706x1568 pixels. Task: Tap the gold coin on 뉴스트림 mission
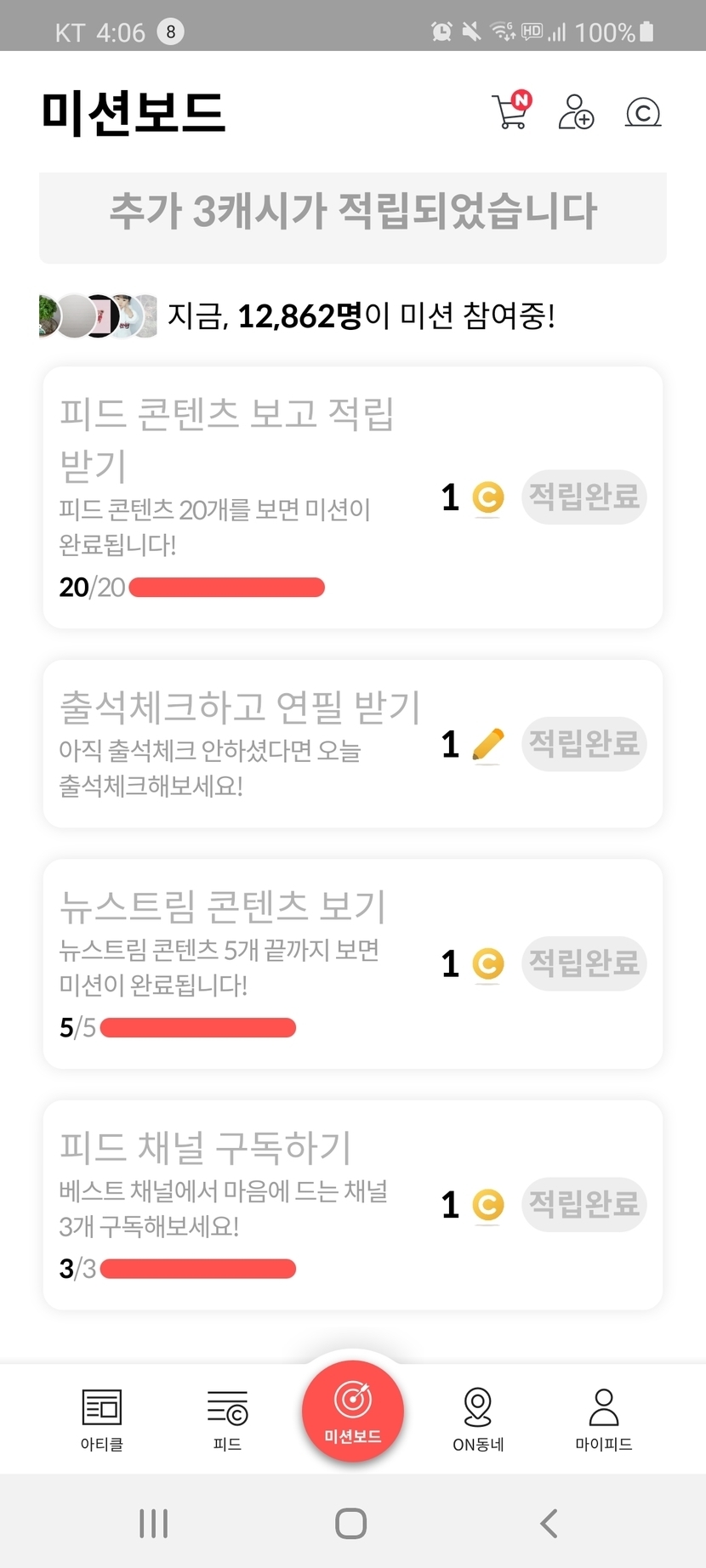point(488,964)
